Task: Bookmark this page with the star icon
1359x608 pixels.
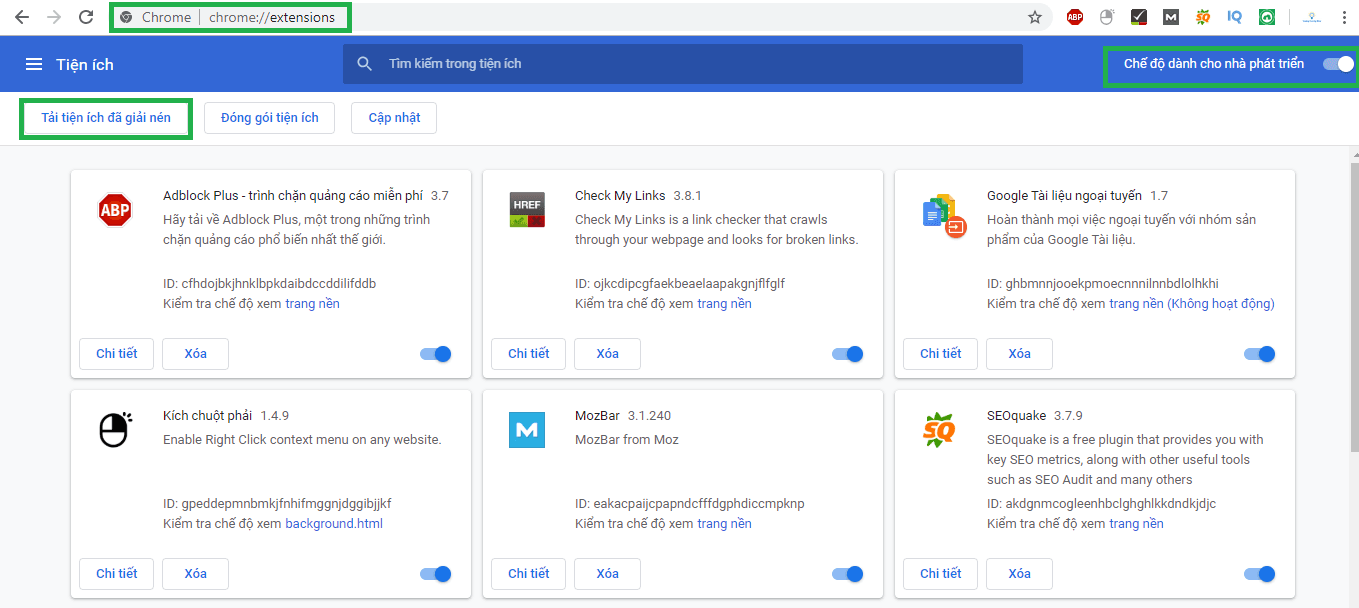Action: click(1035, 17)
